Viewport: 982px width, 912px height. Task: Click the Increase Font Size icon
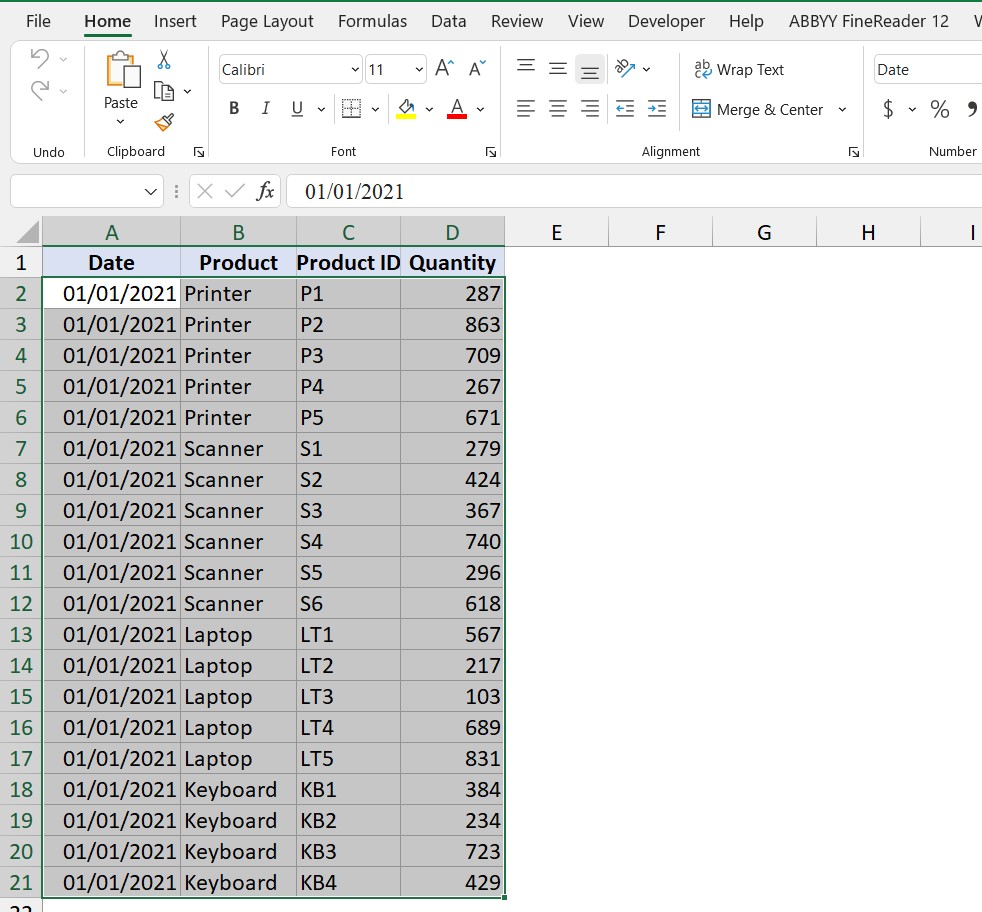pyautogui.click(x=445, y=68)
